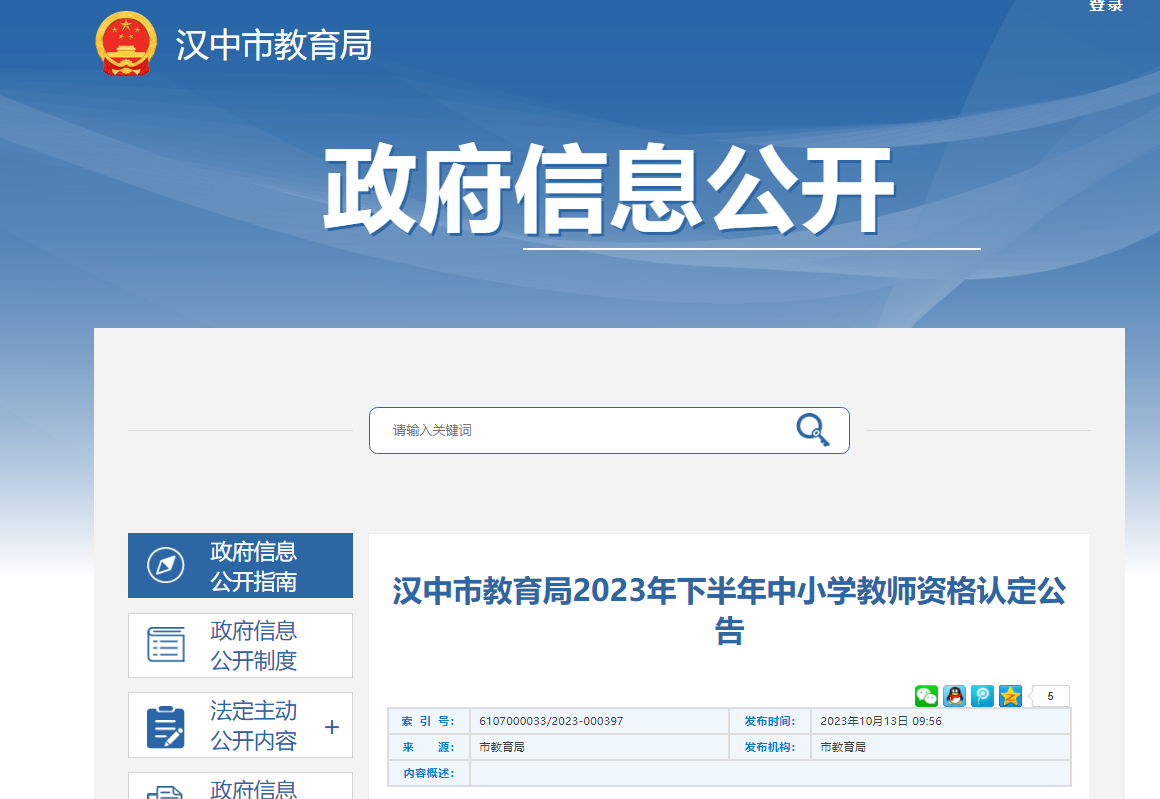Select 法定主动公开内容 sidebar item text
The image size is (1160, 799).
pos(253,725)
